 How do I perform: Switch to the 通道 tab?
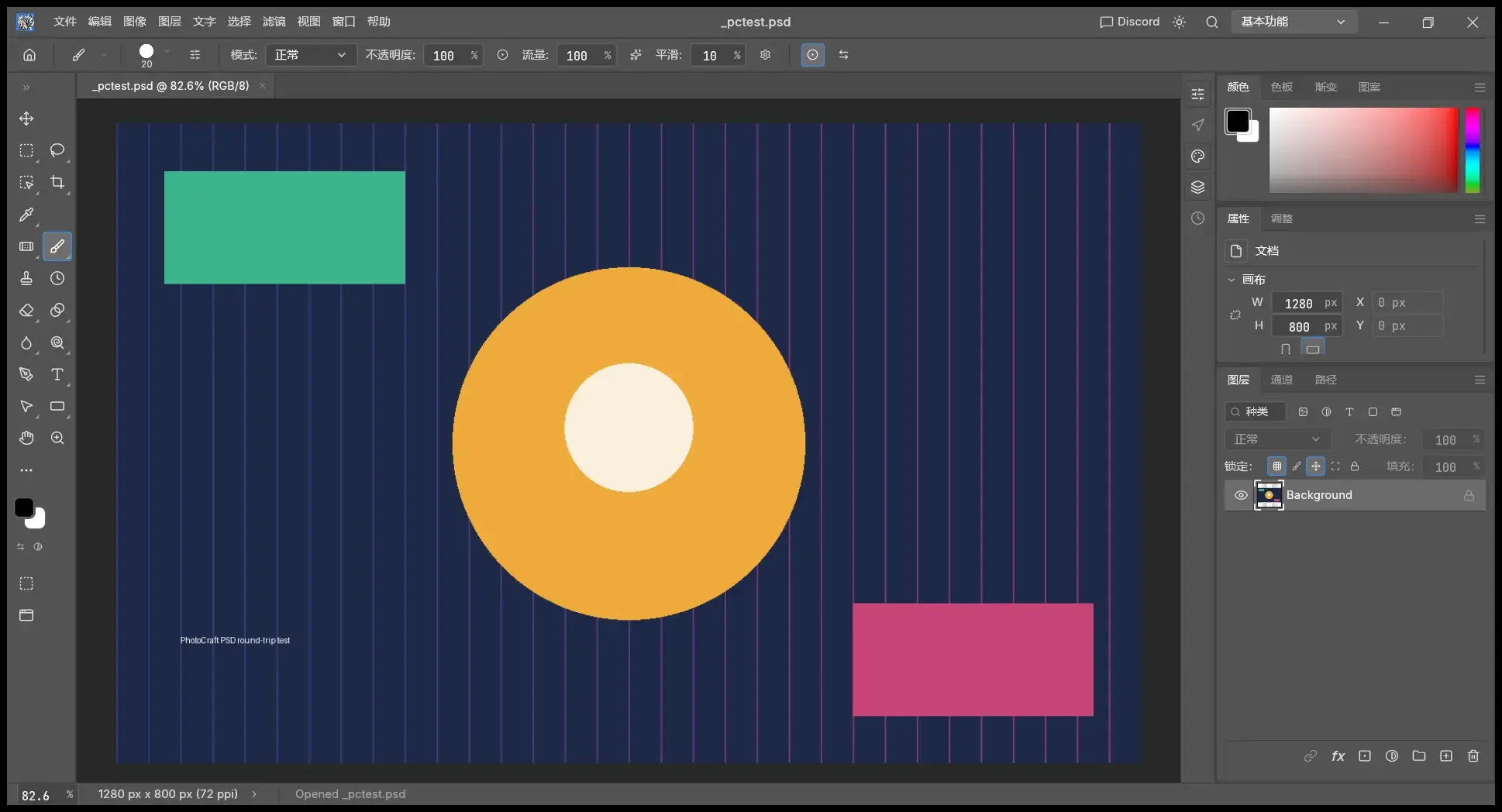coord(1281,380)
